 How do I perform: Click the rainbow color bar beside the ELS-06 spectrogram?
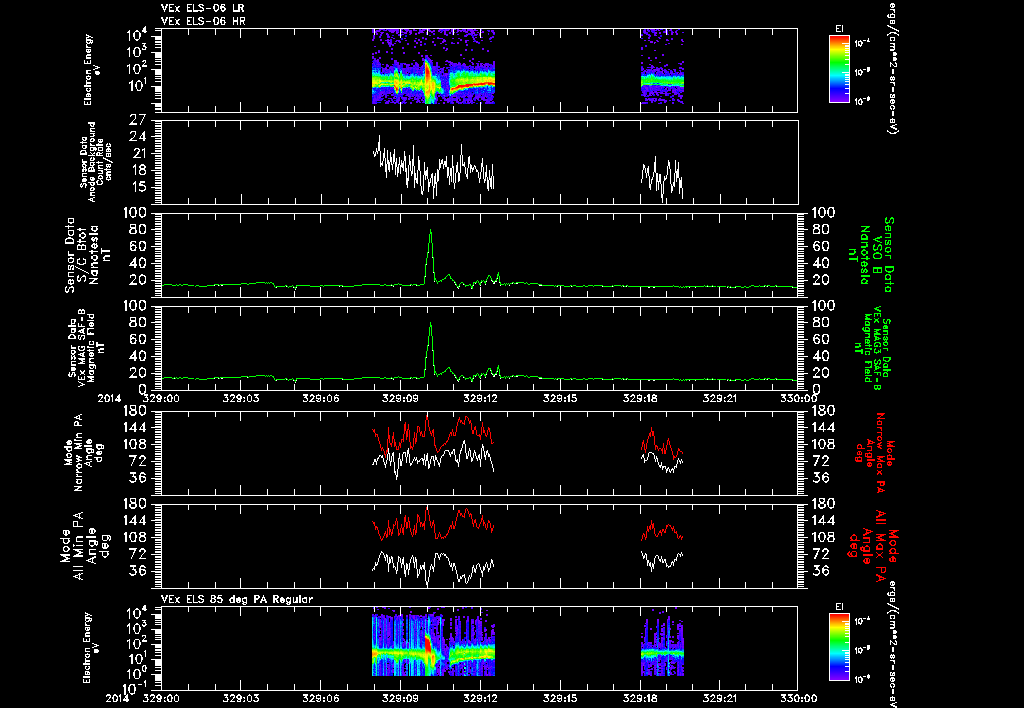click(839, 69)
